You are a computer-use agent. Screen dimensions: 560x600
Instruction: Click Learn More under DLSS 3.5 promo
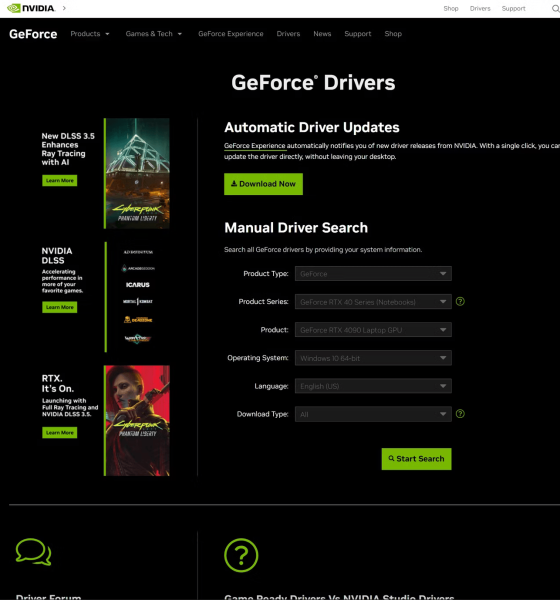[60, 181]
